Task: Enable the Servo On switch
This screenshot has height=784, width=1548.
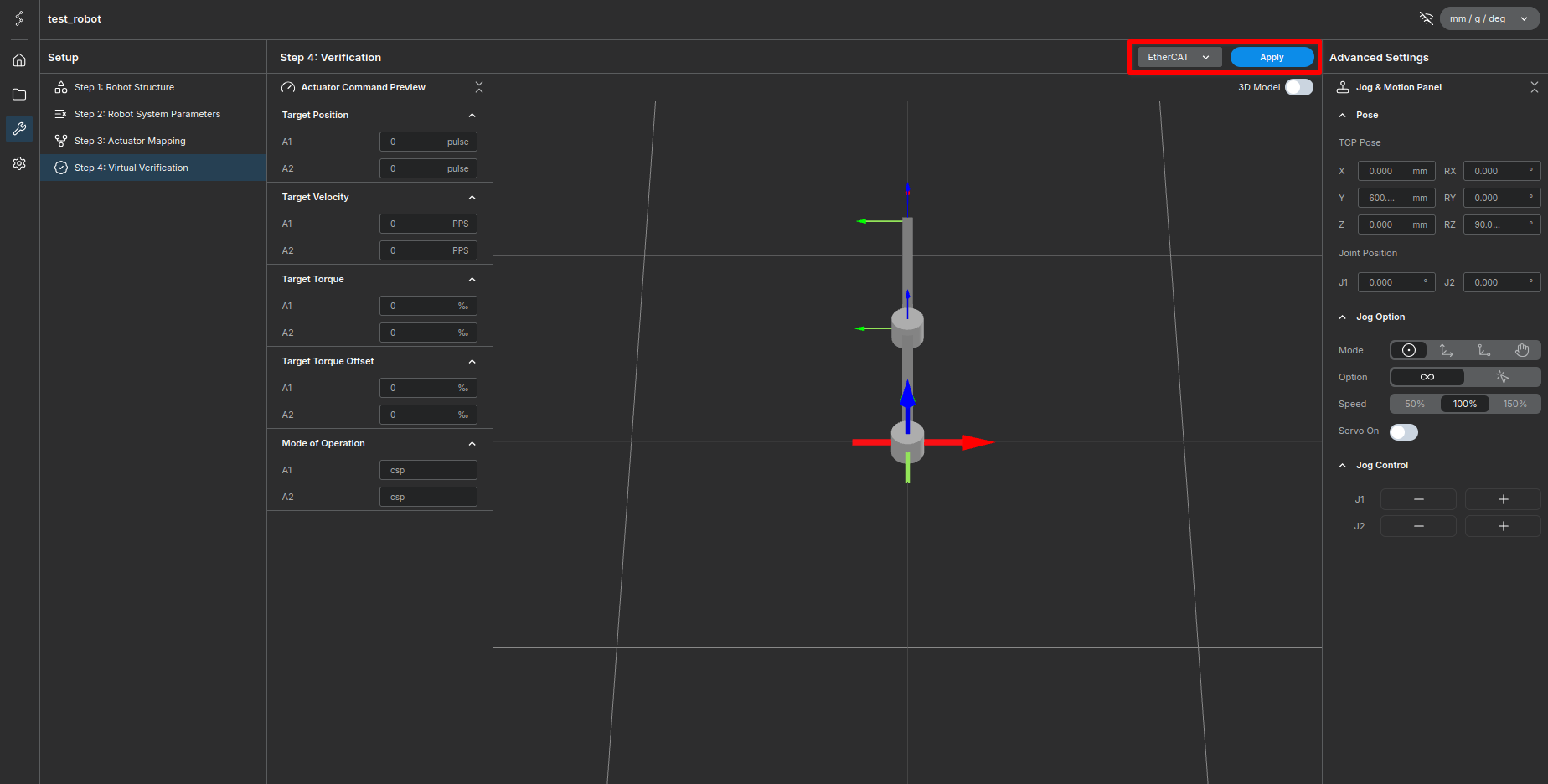Action: click(x=1404, y=432)
